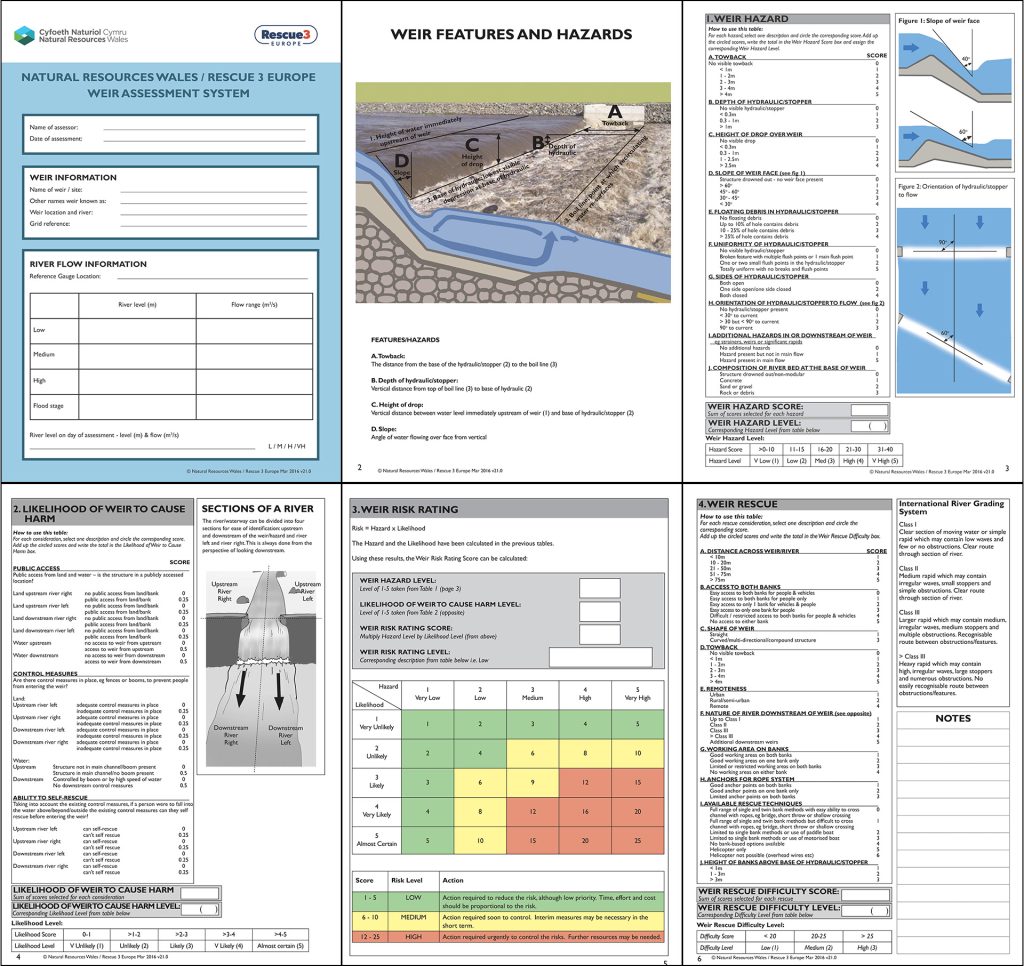Click the '3. WEIR RISK RATING' section header
Screen dimensions: 1024x966
(x=510, y=509)
